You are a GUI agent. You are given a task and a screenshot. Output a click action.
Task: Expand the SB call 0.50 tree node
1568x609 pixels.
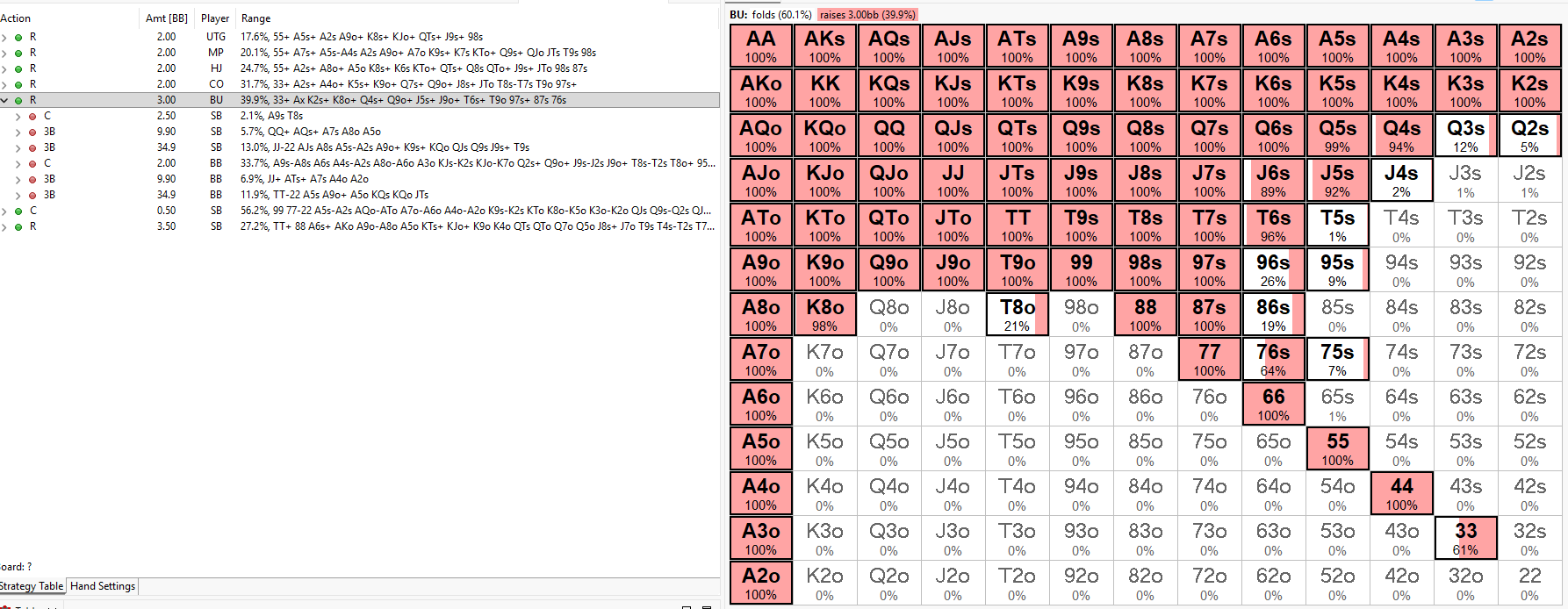(4, 211)
